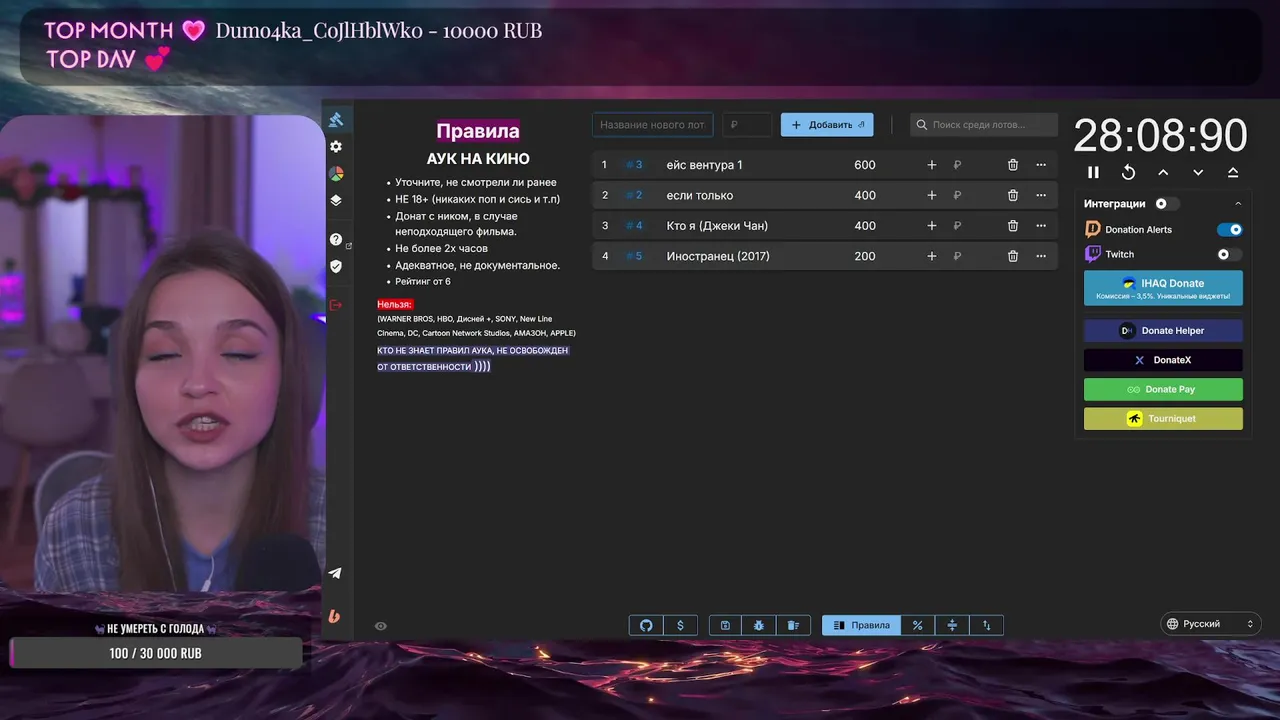The height and width of the screenshot is (720, 1280).
Task: Toggle the Правила tab in bottom toolbar
Action: coord(861,625)
